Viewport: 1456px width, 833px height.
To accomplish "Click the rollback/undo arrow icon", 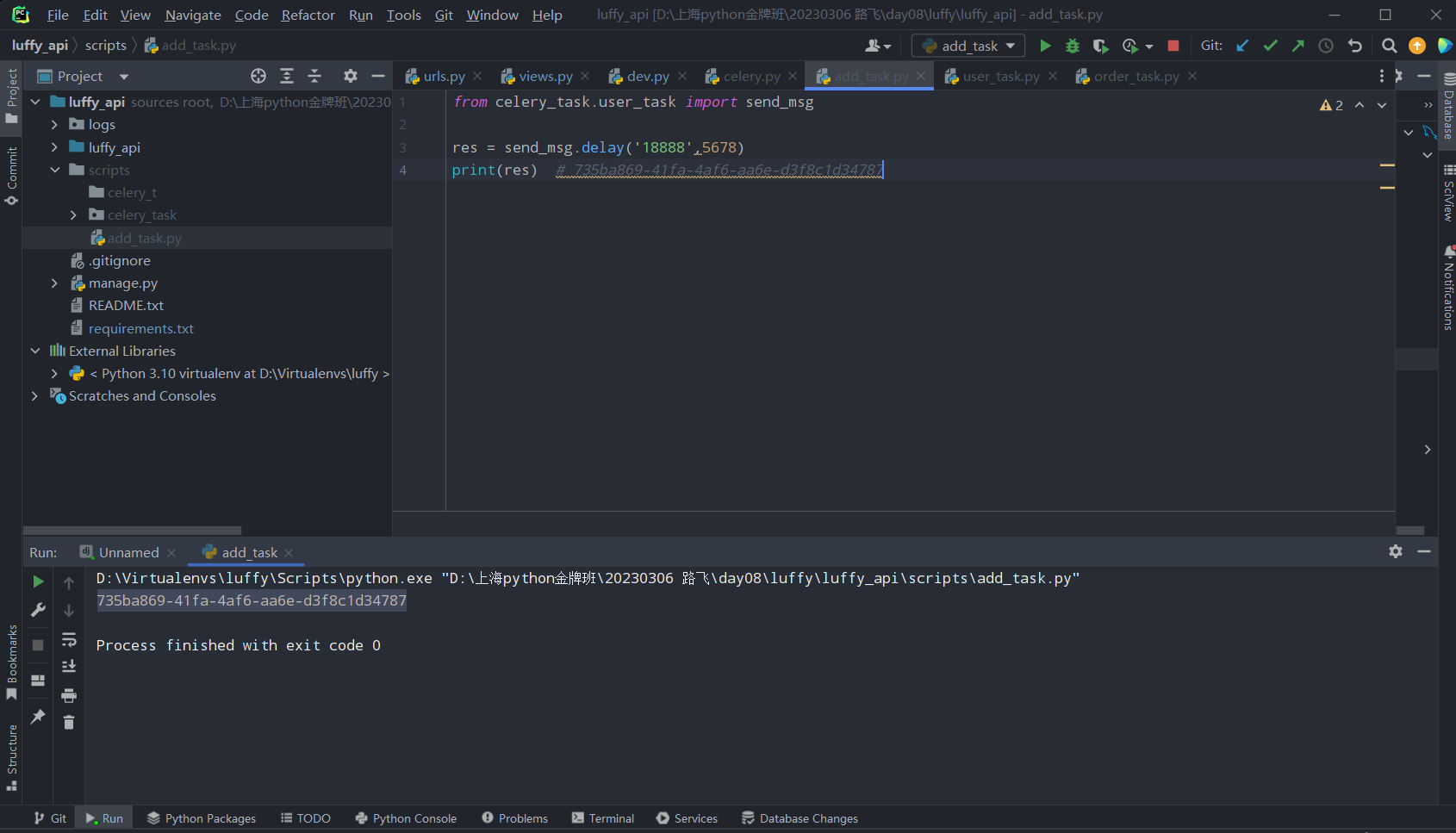I will (1355, 46).
